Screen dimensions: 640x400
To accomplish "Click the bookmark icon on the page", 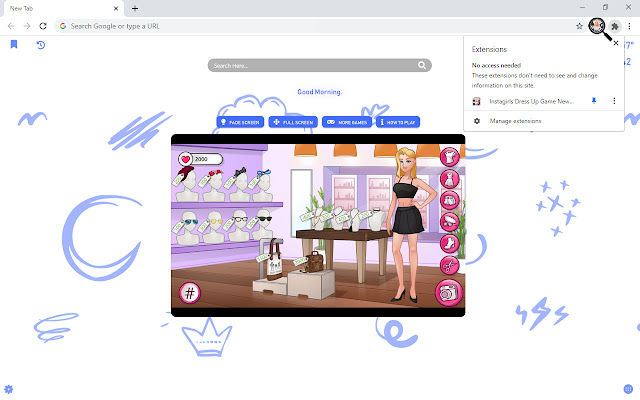I will (13, 44).
